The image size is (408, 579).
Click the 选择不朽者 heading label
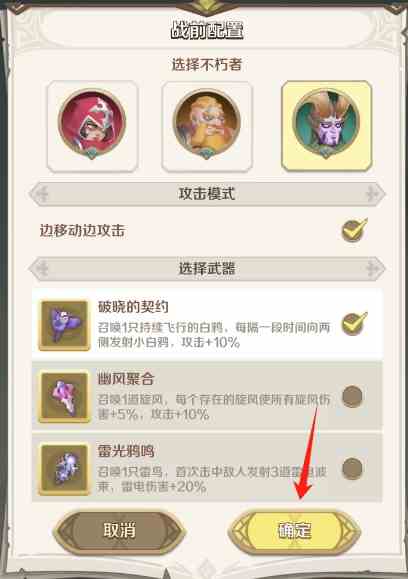(207, 65)
